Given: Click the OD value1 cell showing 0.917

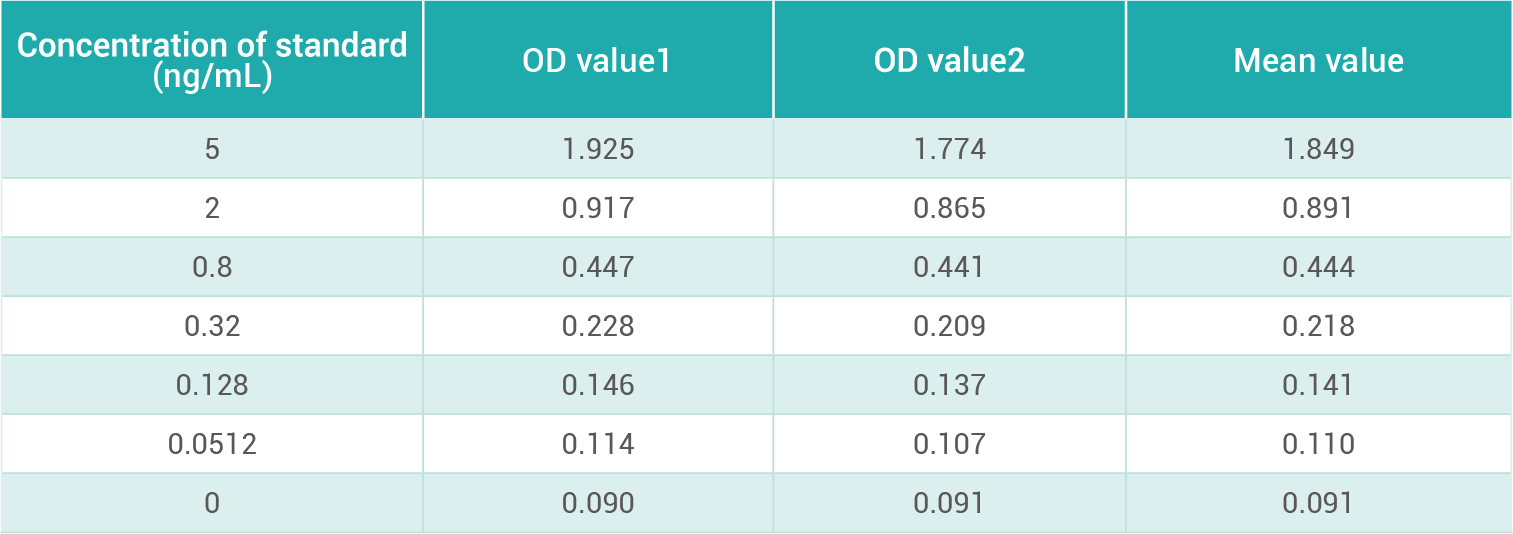Looking at the screenshot, I should [x=597, y=208].
